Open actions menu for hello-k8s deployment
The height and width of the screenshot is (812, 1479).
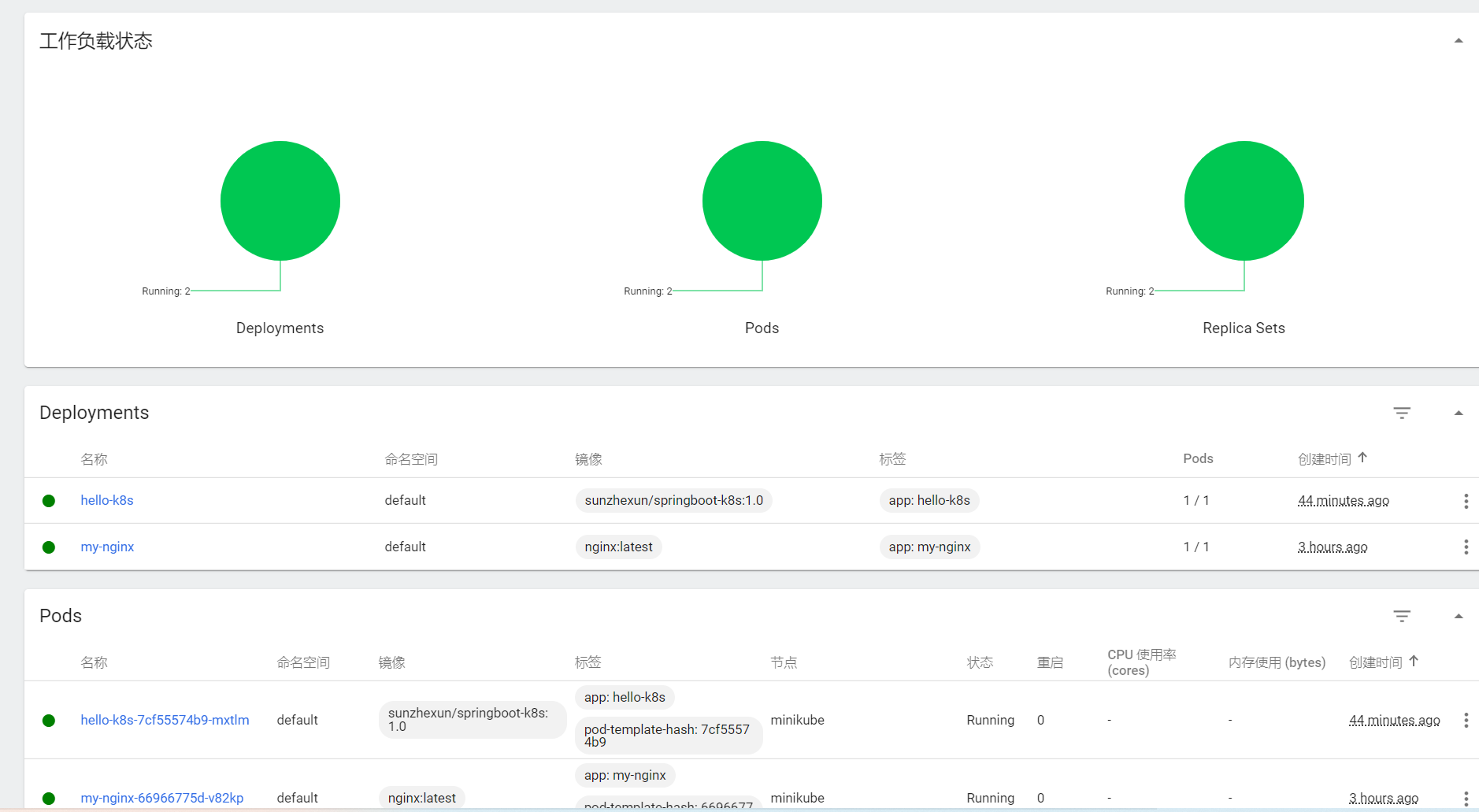(1466, 500)
